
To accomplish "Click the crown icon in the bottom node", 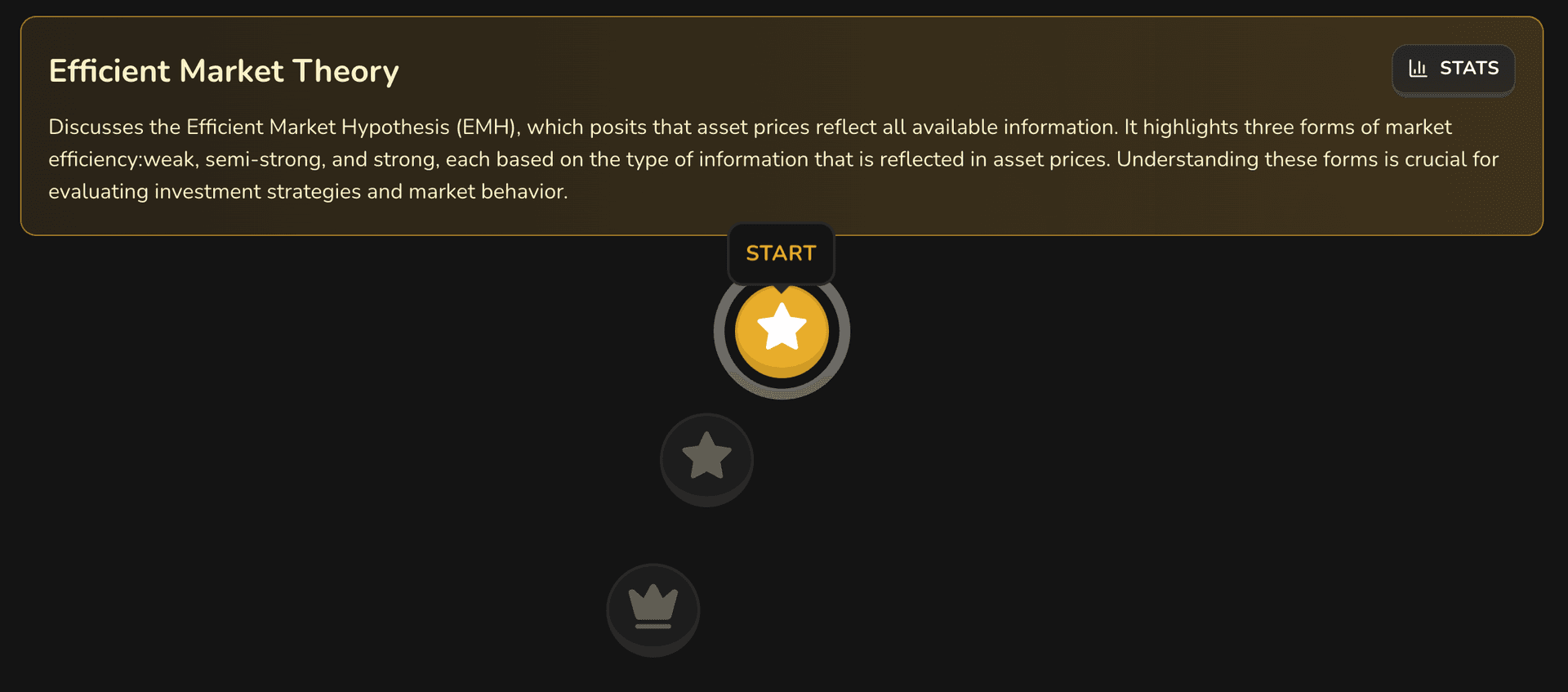I will click(x=653, y=606).
